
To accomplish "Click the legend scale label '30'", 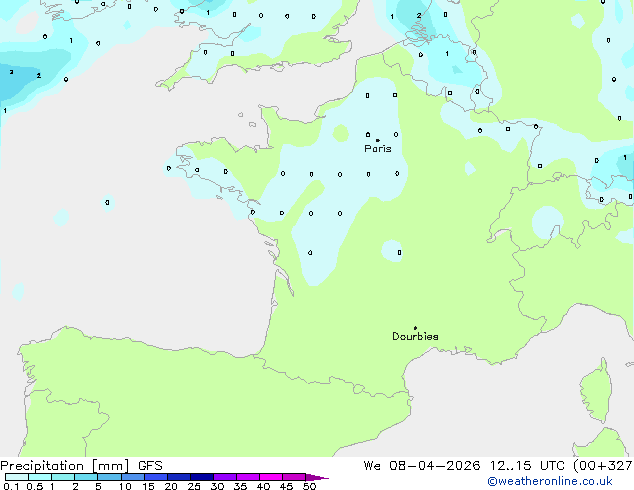I will coord(217,486).
